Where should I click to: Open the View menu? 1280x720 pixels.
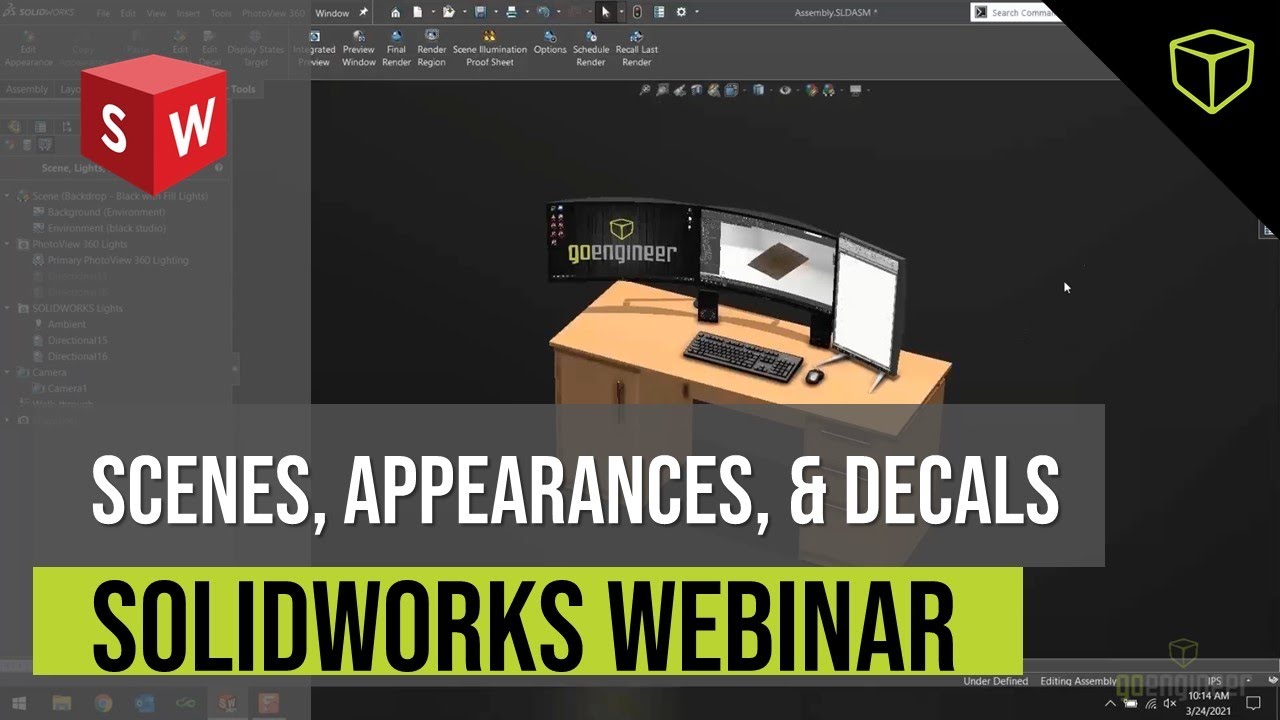157,14
